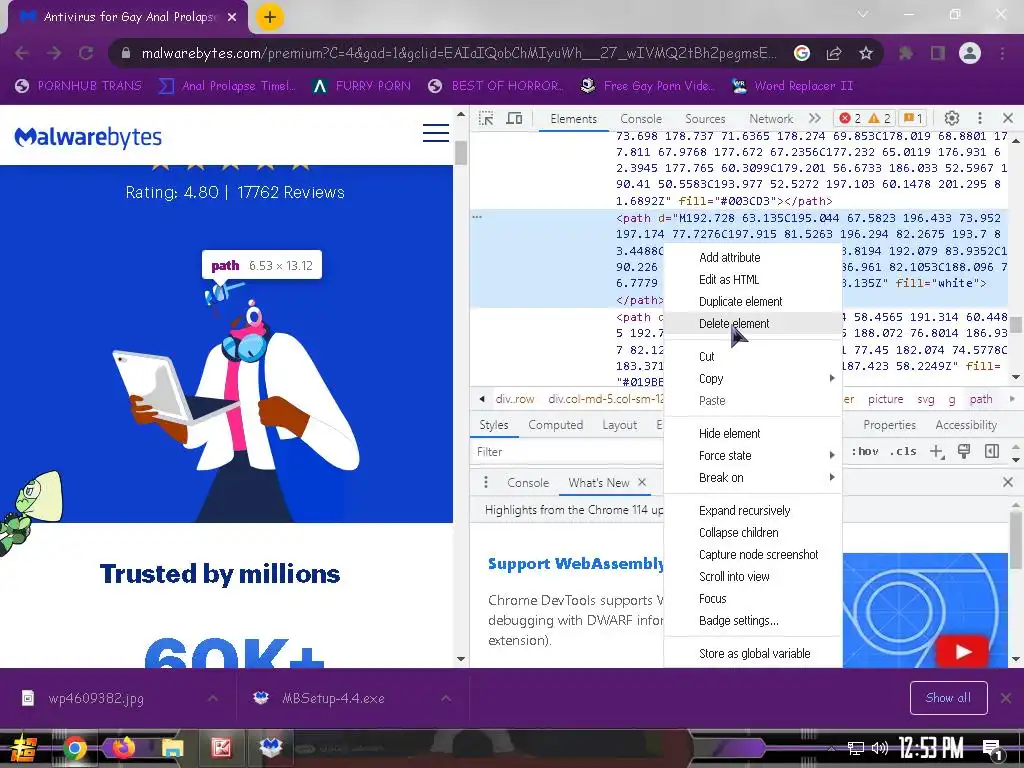Click svg in the breadcrumb trail

click(x=926, y=399)
